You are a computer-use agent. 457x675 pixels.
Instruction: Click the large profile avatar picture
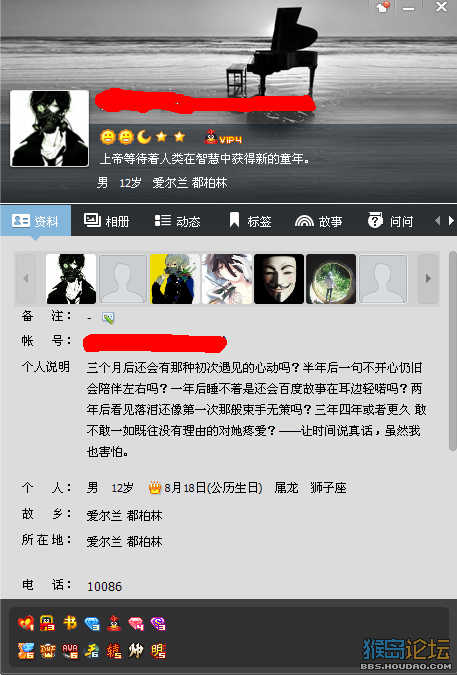point(49,128)
